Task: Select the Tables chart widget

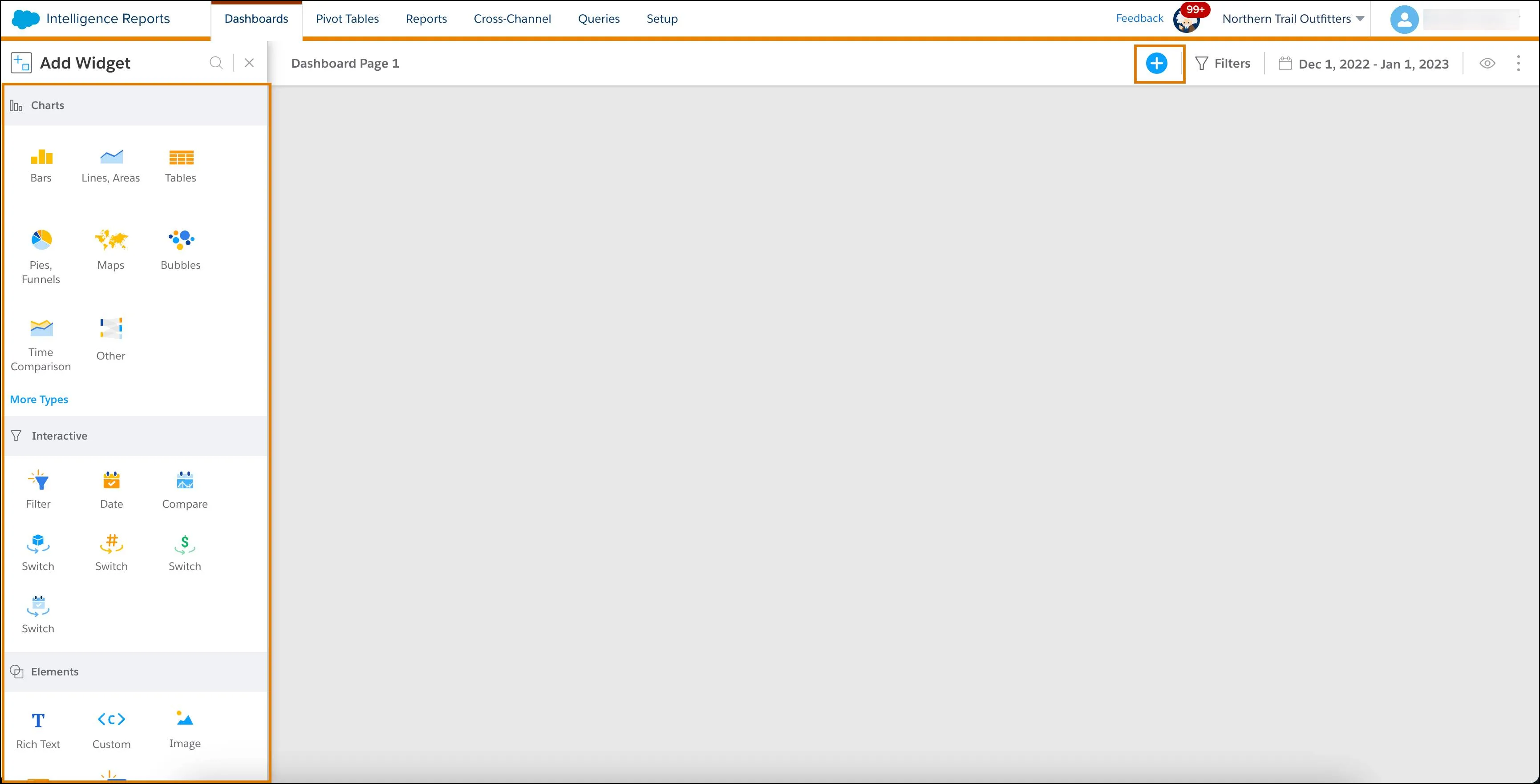Action: 180,163
